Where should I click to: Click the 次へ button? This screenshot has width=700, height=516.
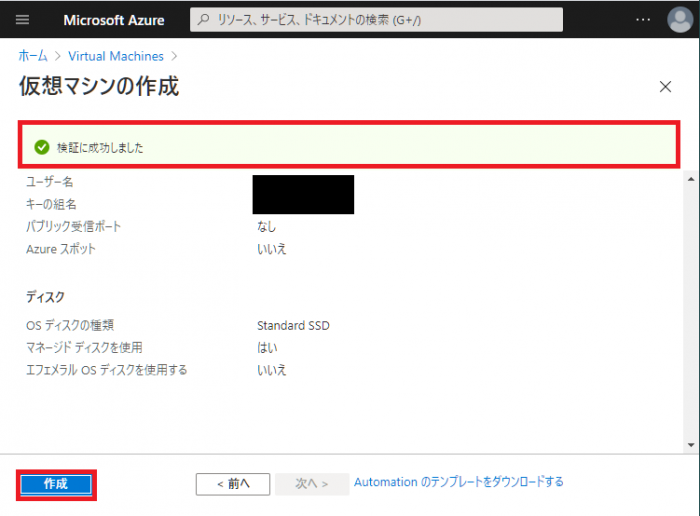click(311, 483)
